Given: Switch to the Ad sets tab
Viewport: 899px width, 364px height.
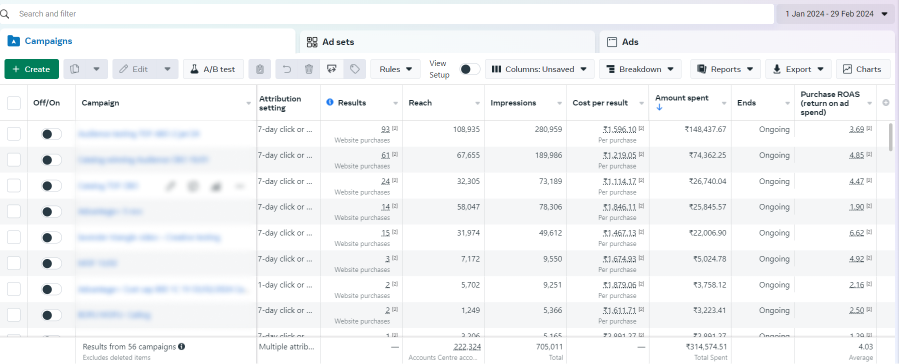Looking at the screenshot, I should click(447, 42).
